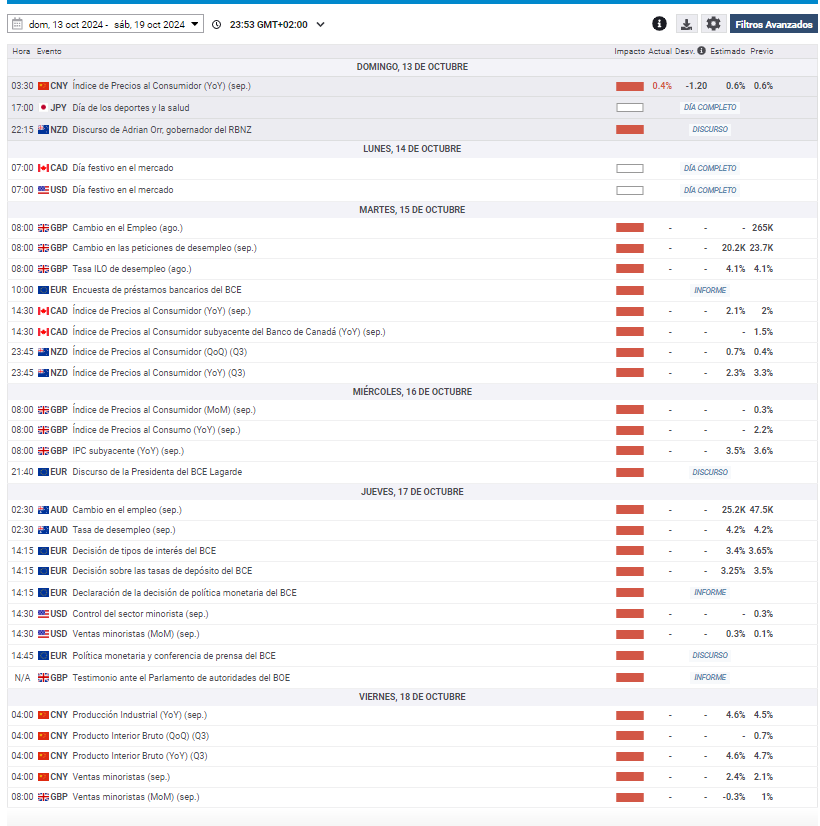820x826 pixels.
Task: Open the date range dropdown arrow
Action: 194,24
